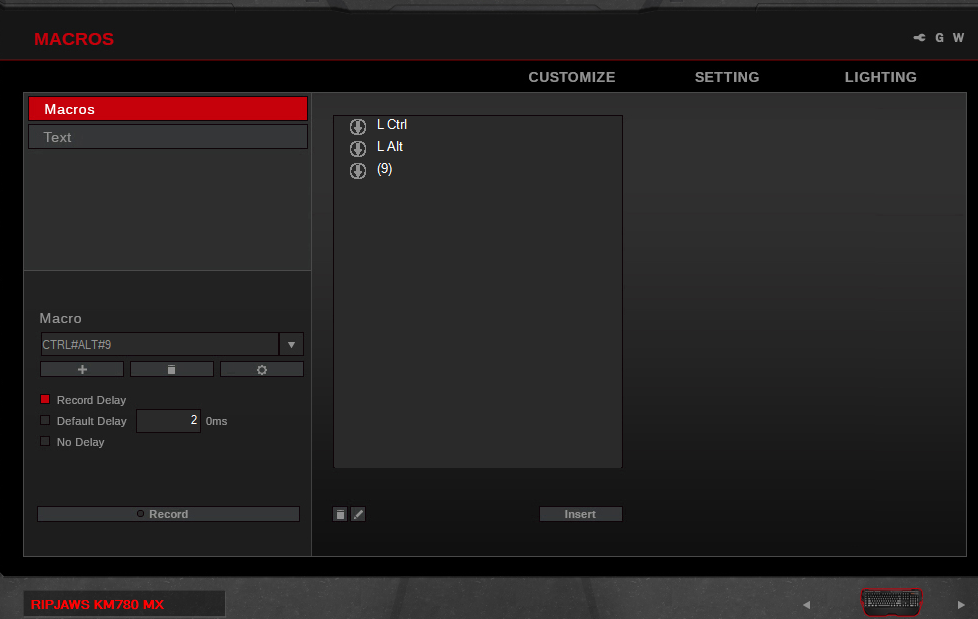This screenshot has width=978, height=619.
Task: Click the key-down icon beside (9)
Action: 357,170
